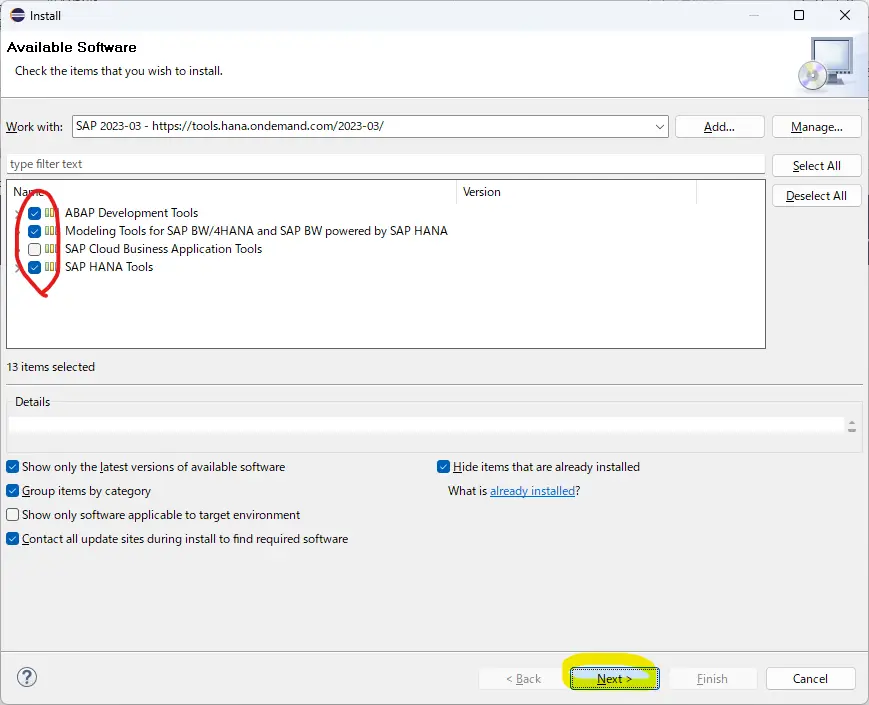This screenshot has width=869, height=705.
Task: Uncheck ABAP Development Tools checkbox
Action: [x=34, y=213]
